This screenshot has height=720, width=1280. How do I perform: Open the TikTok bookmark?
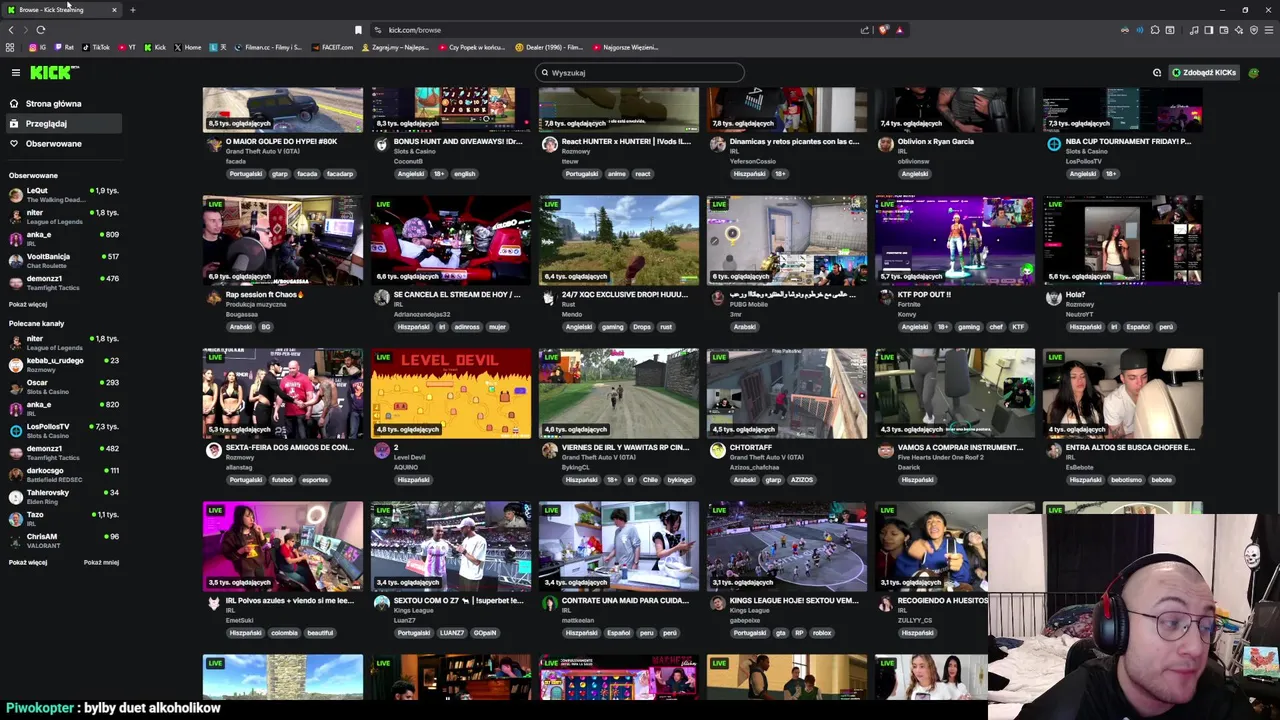click(x=96, y=47)
